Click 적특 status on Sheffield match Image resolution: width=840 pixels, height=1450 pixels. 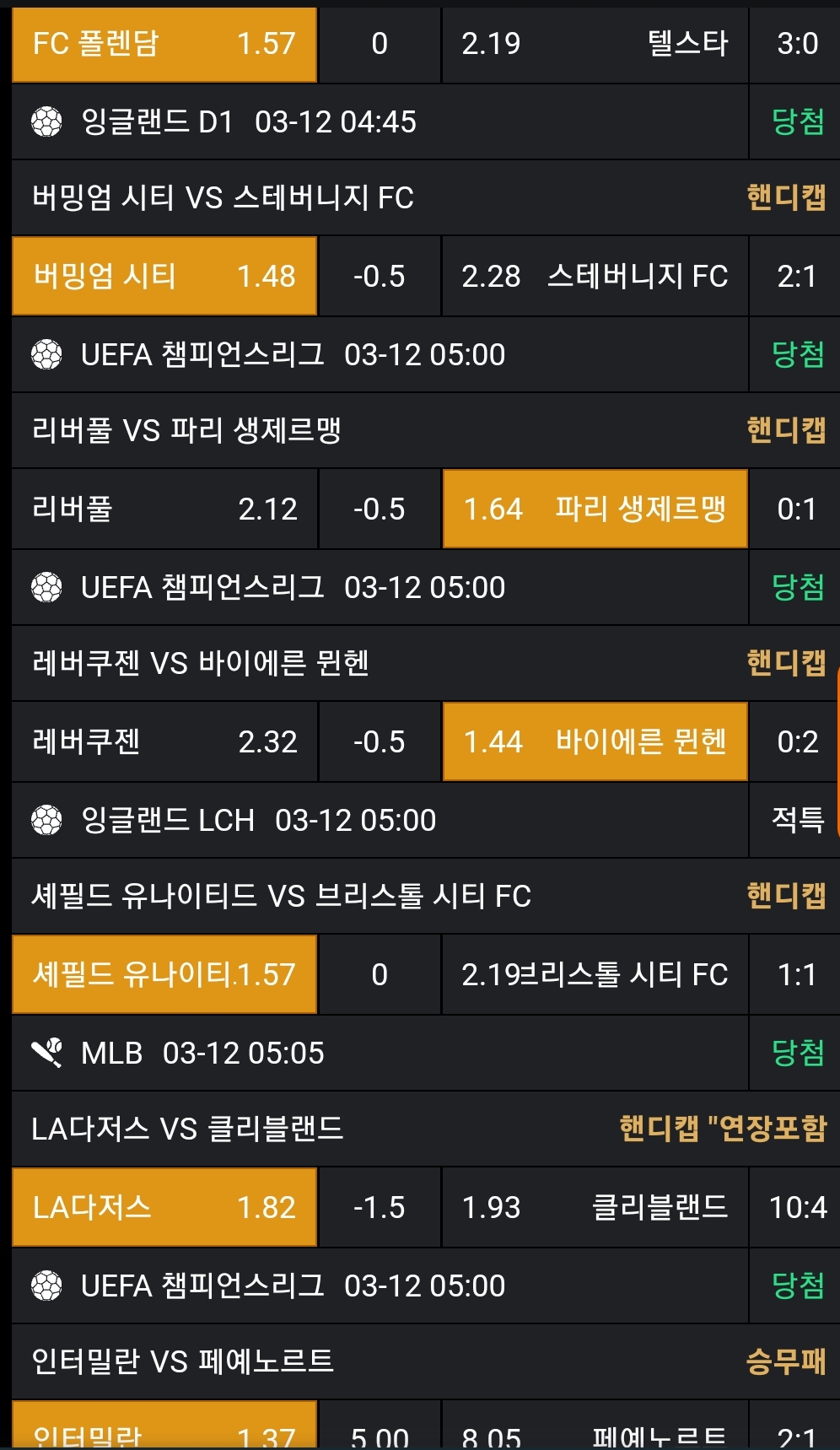(x=797, y=820)
